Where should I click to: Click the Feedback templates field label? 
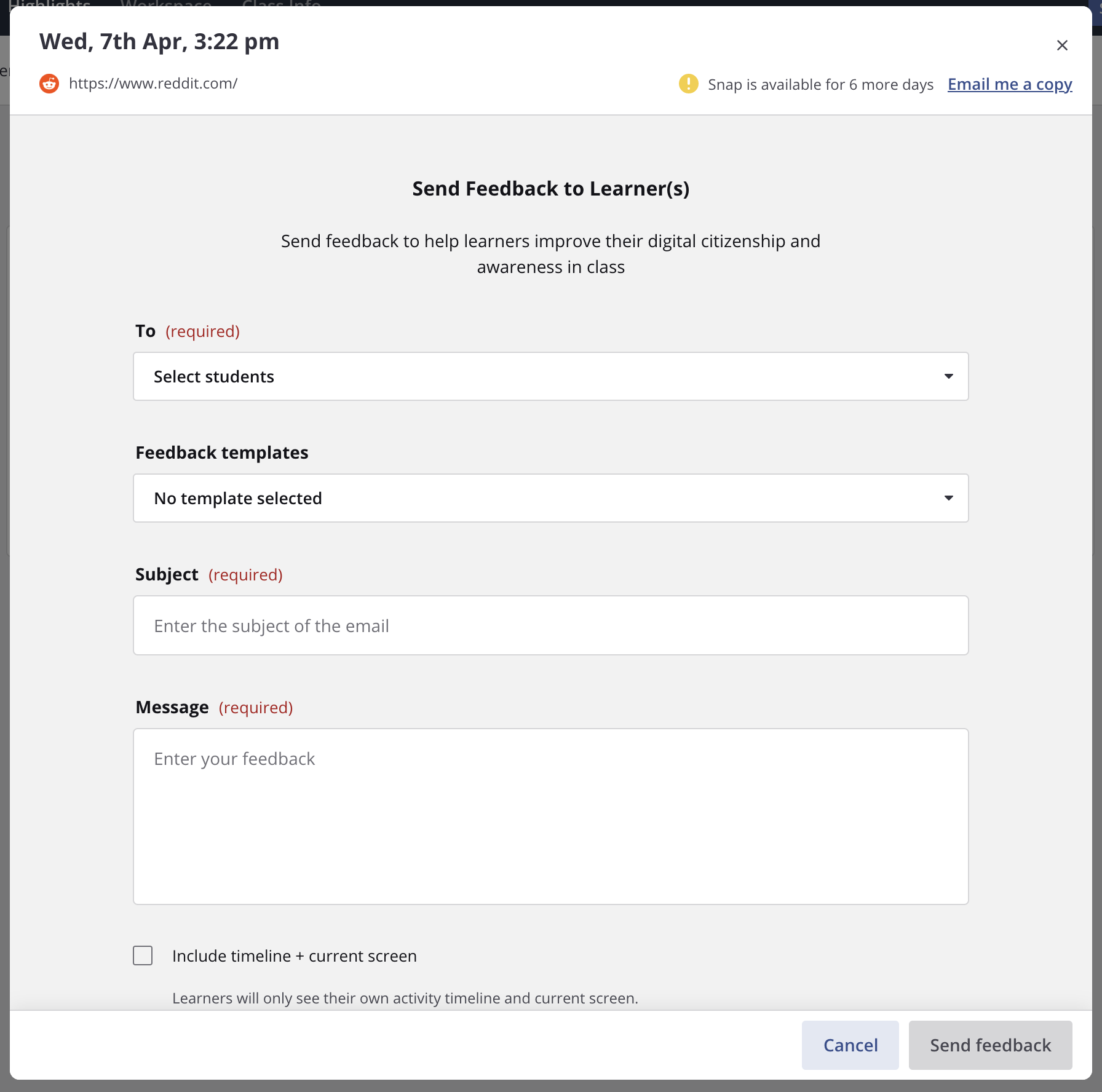click(x=222, y=453)
